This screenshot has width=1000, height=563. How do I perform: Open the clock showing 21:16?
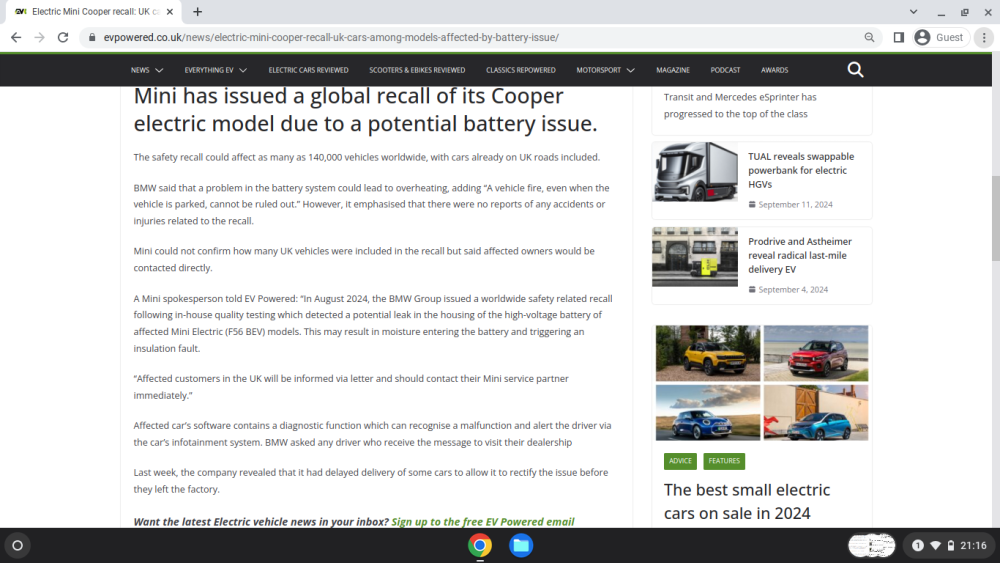(x=973, y=545)
